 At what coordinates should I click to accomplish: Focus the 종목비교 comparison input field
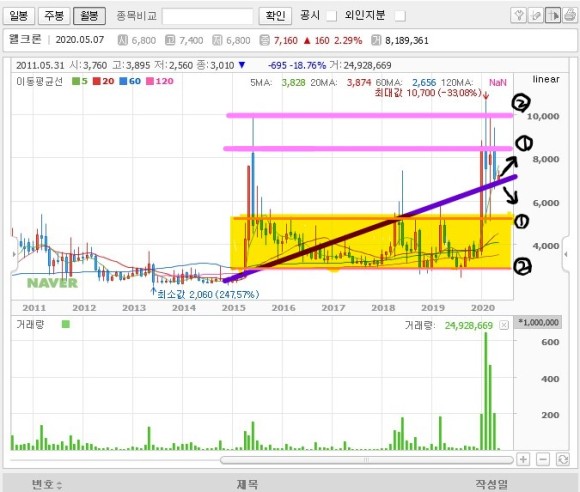click(208, 16)
